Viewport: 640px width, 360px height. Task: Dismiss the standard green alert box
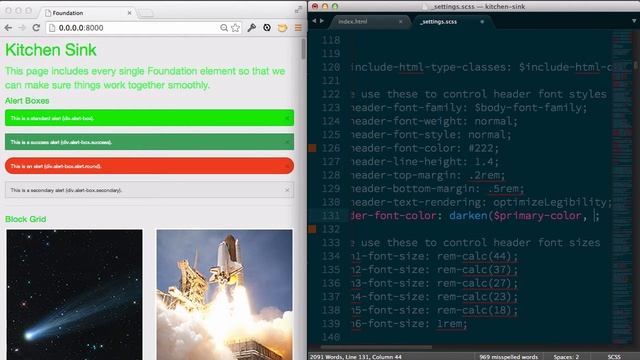pos(287,118)
